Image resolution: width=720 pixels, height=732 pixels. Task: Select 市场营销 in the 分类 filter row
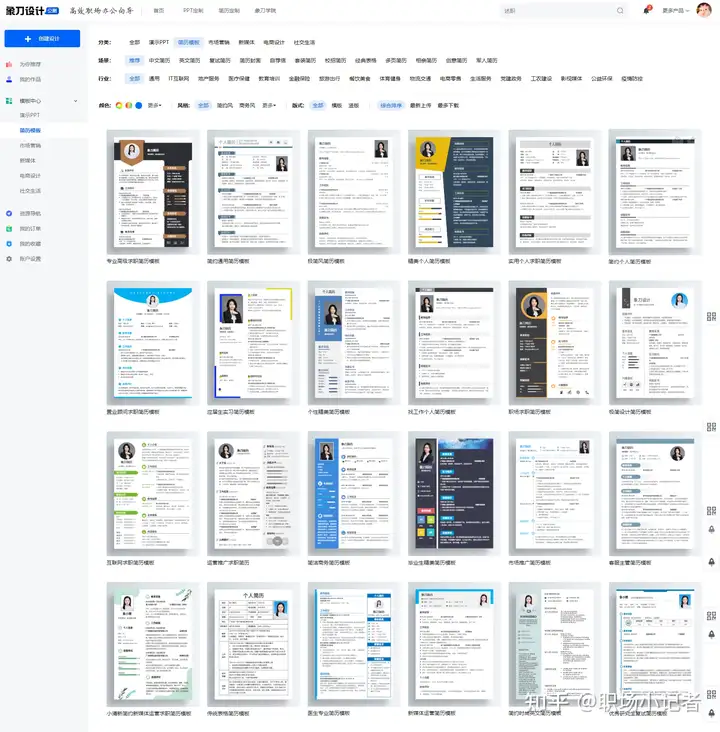[x=219, y=42]
